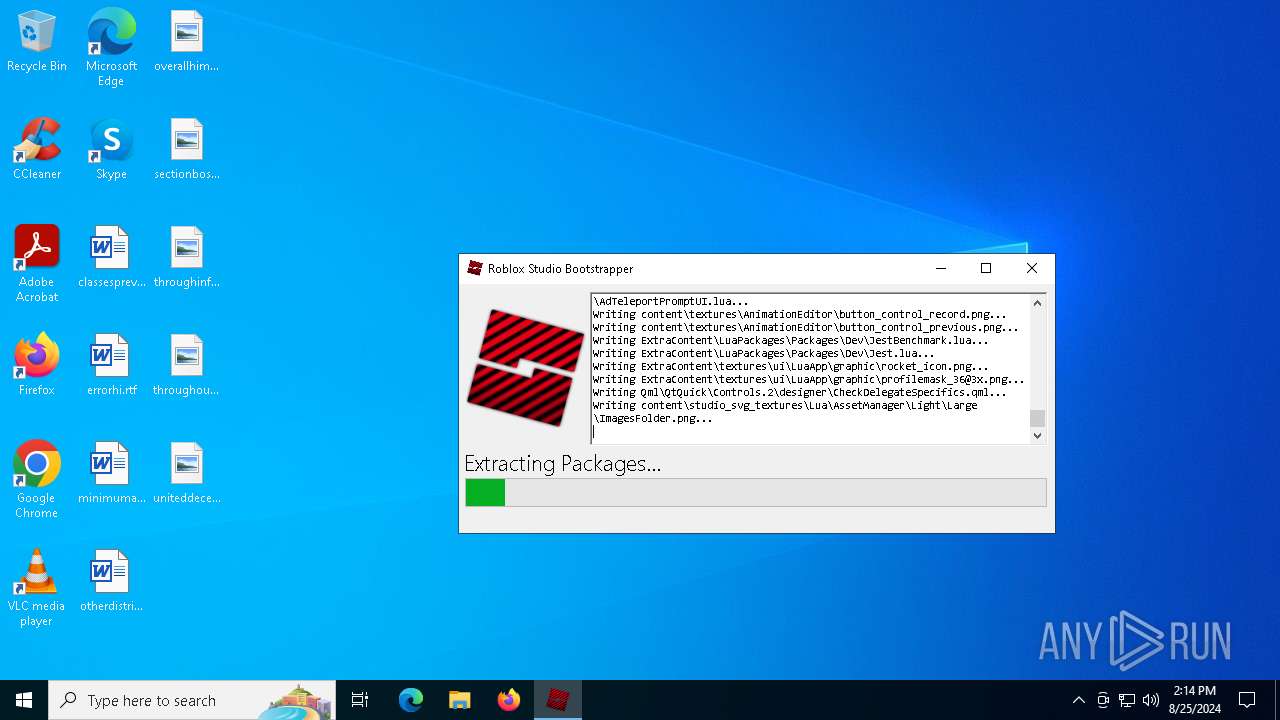1280x720 pixels.
Task: Open Microsoft Edge from the taskbar
Action: point(411,700)
